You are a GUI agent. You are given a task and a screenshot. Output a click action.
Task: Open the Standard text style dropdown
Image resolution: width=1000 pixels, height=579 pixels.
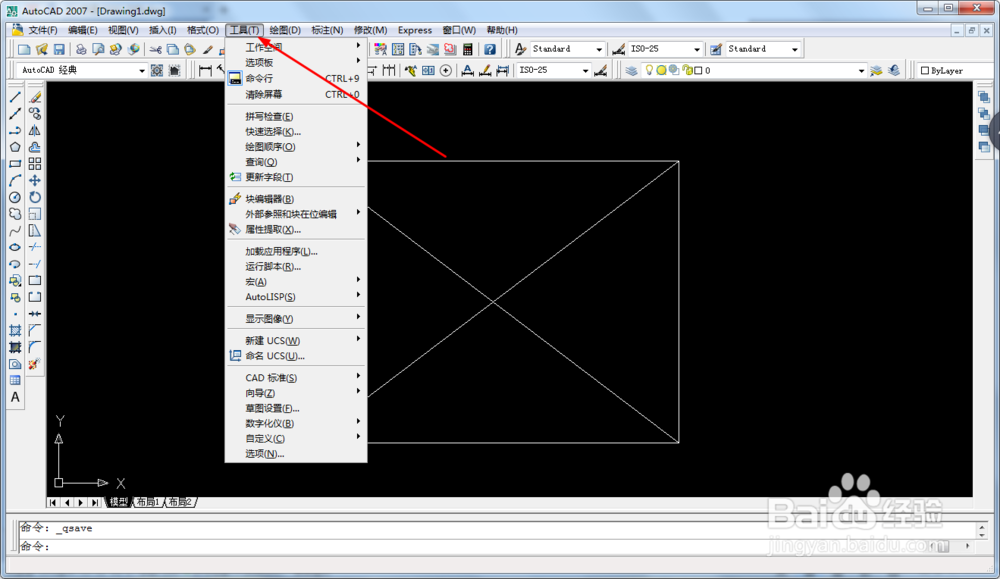(599, 49)
